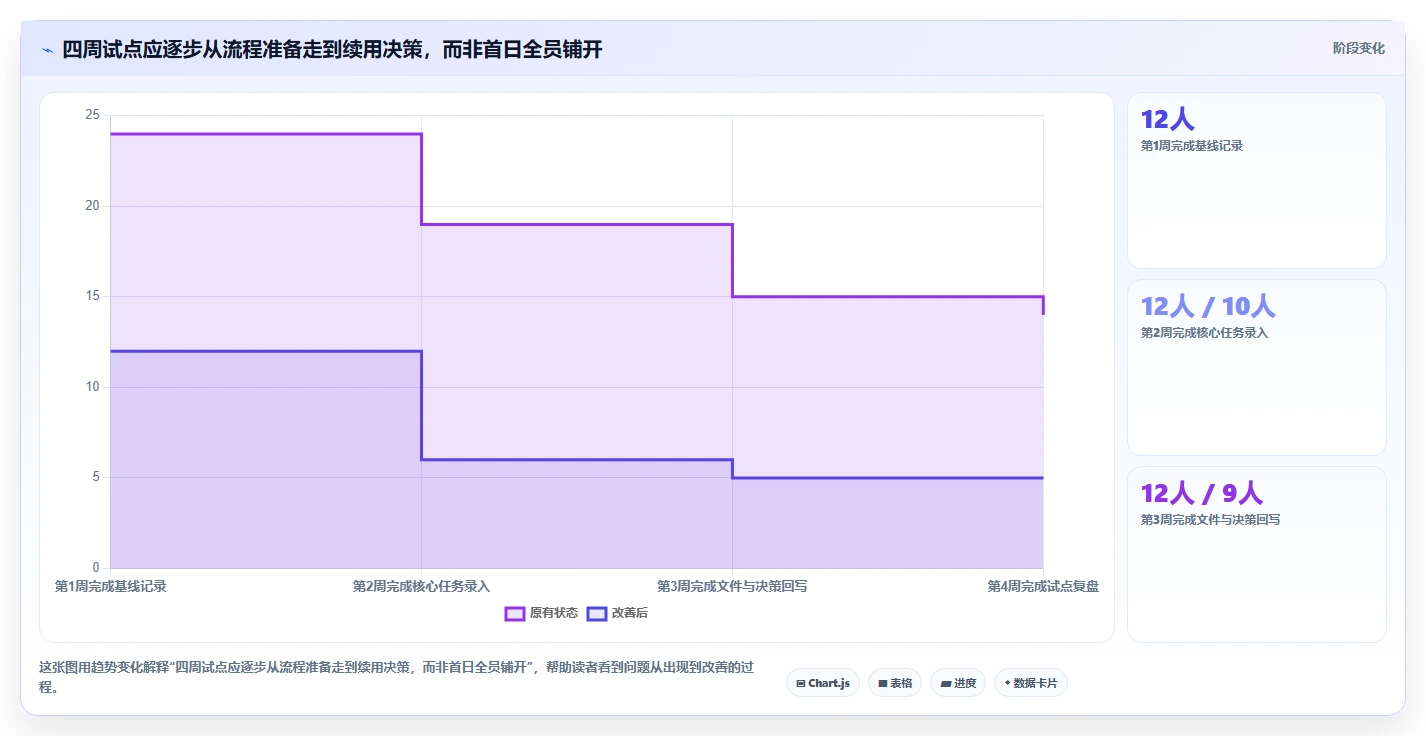Click x-axis label 第3周完成文件与决策回写 under chart

pyautogui.click(x=732, y=586)
